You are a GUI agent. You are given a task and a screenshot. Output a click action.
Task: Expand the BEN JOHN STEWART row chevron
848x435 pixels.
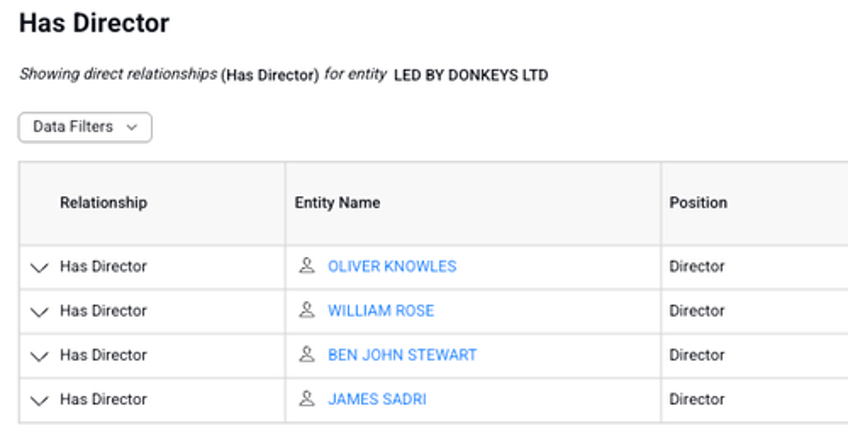[39, 356]
